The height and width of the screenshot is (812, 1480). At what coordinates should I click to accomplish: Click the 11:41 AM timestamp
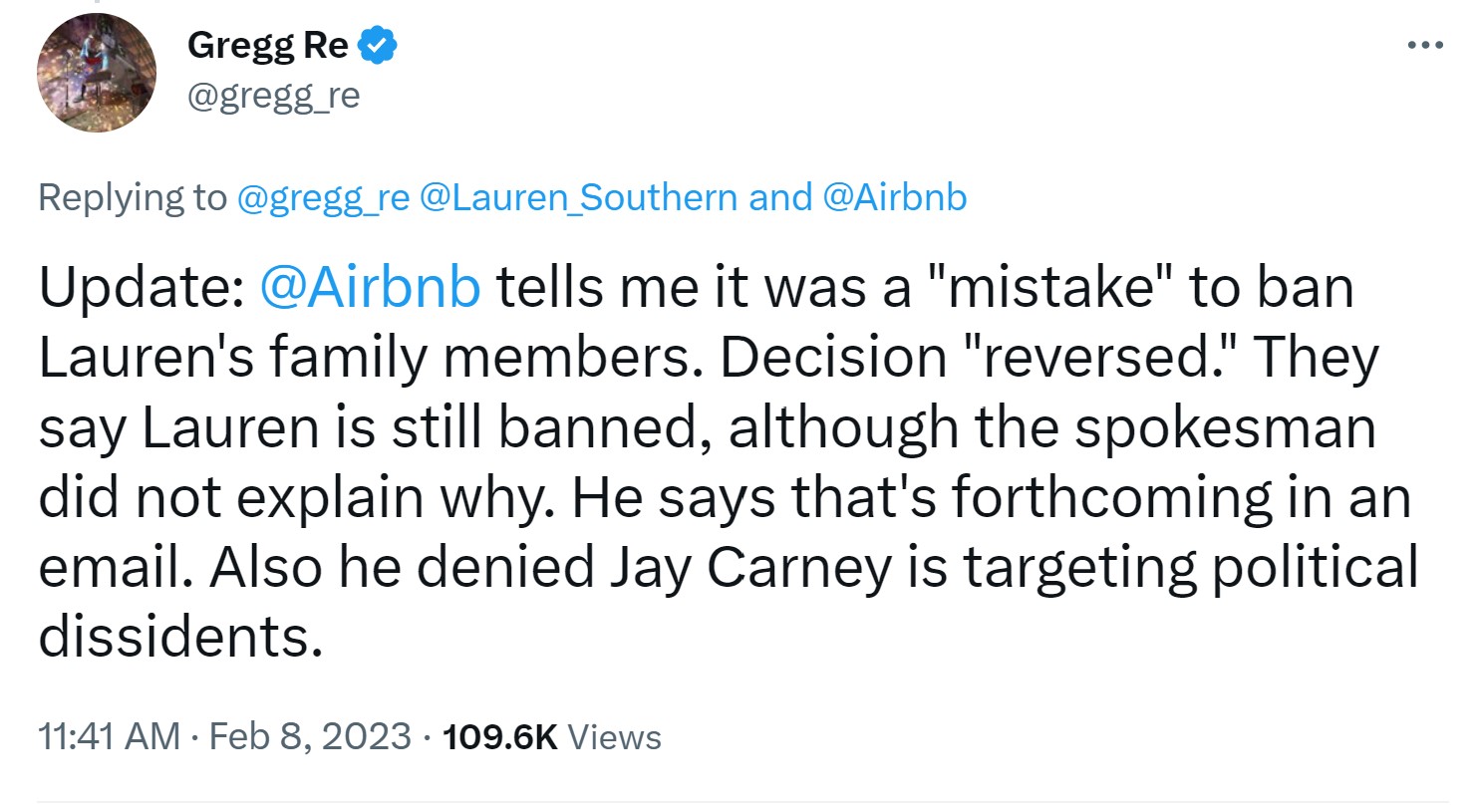[109, 737]
